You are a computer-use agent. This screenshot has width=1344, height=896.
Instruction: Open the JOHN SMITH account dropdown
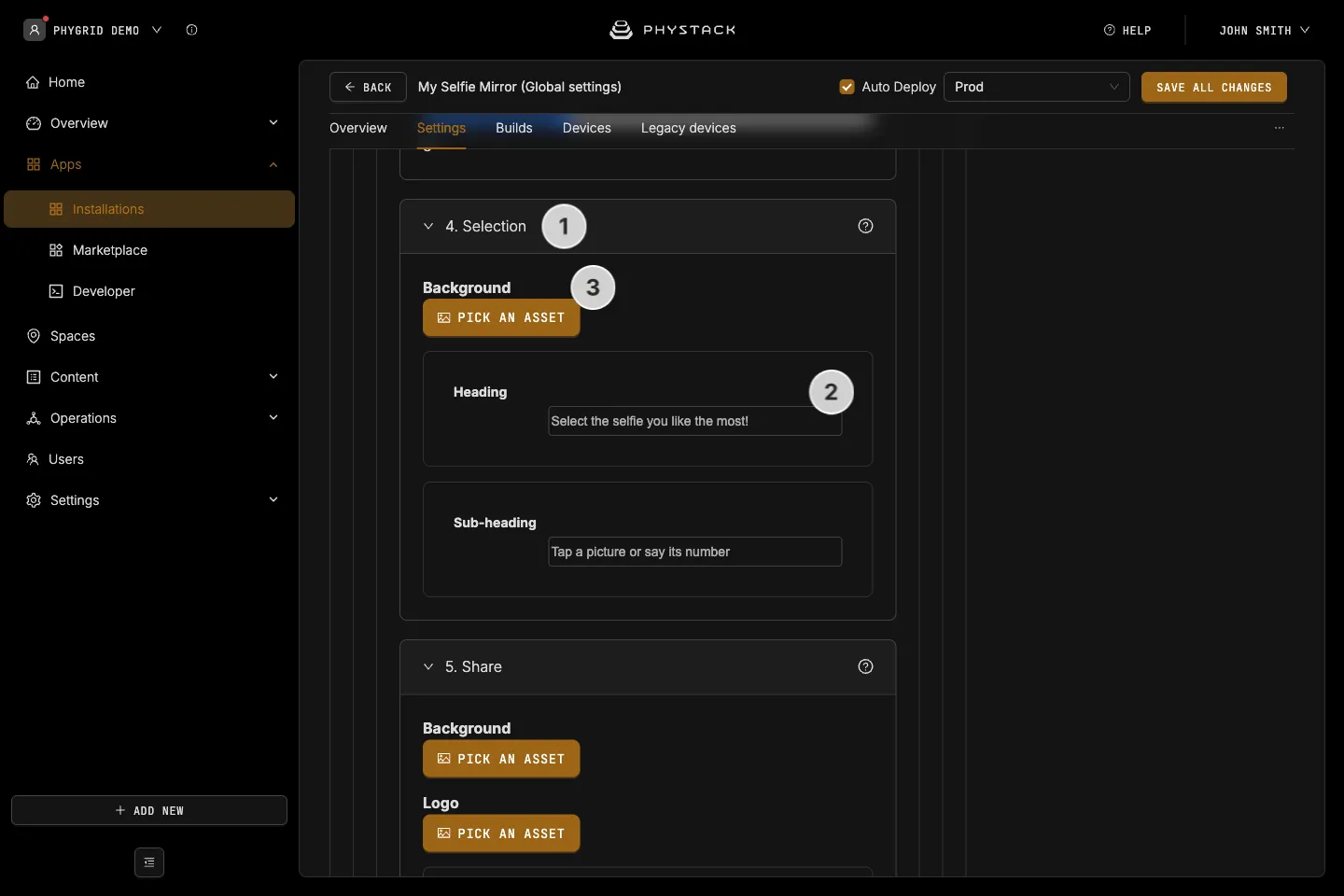pyautogui.click(x=1264, y=30)
